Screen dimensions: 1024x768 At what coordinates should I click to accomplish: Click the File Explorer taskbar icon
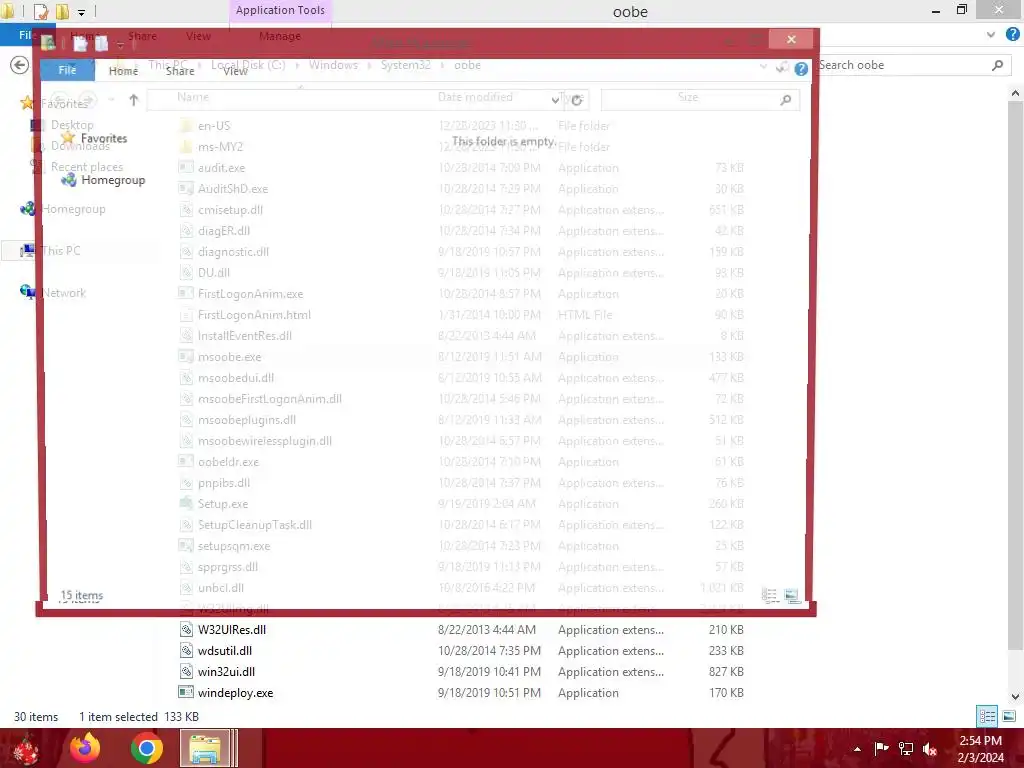pos(205,748)
